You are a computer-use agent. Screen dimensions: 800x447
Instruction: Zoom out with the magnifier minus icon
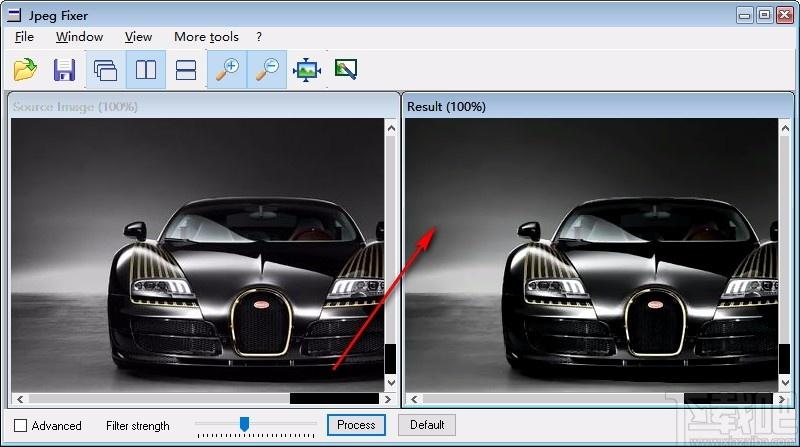267,69
